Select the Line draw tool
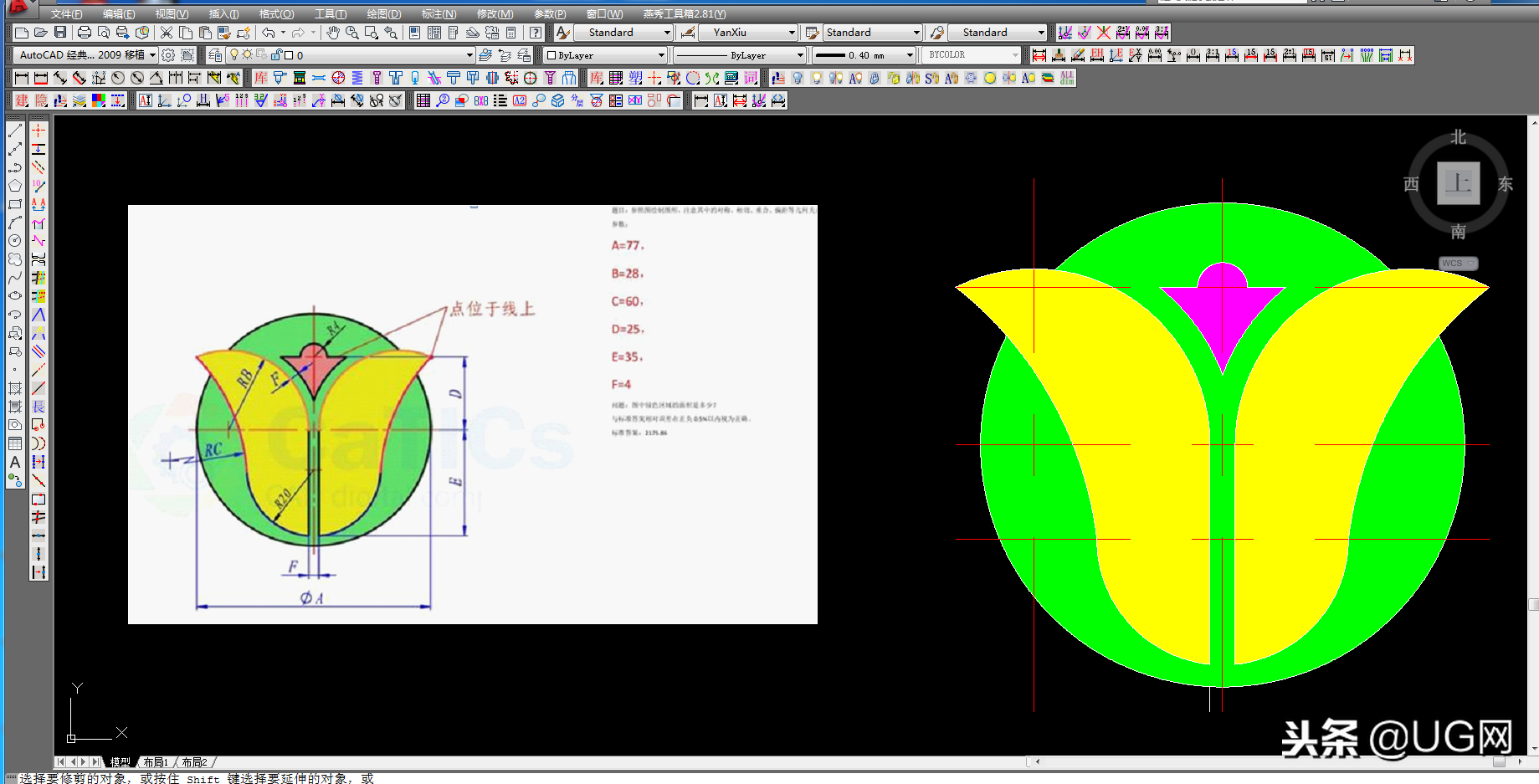 [15, 131]
